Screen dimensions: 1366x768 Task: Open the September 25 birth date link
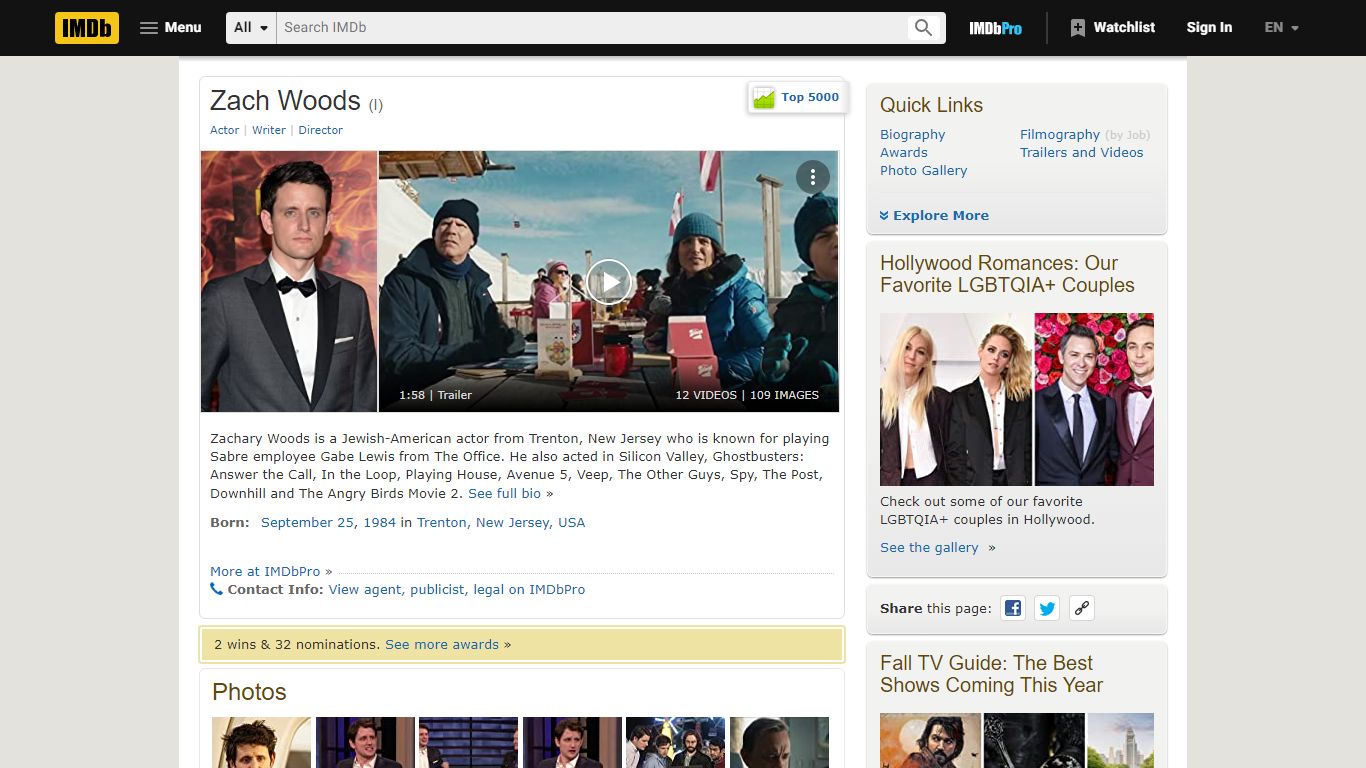307,522
